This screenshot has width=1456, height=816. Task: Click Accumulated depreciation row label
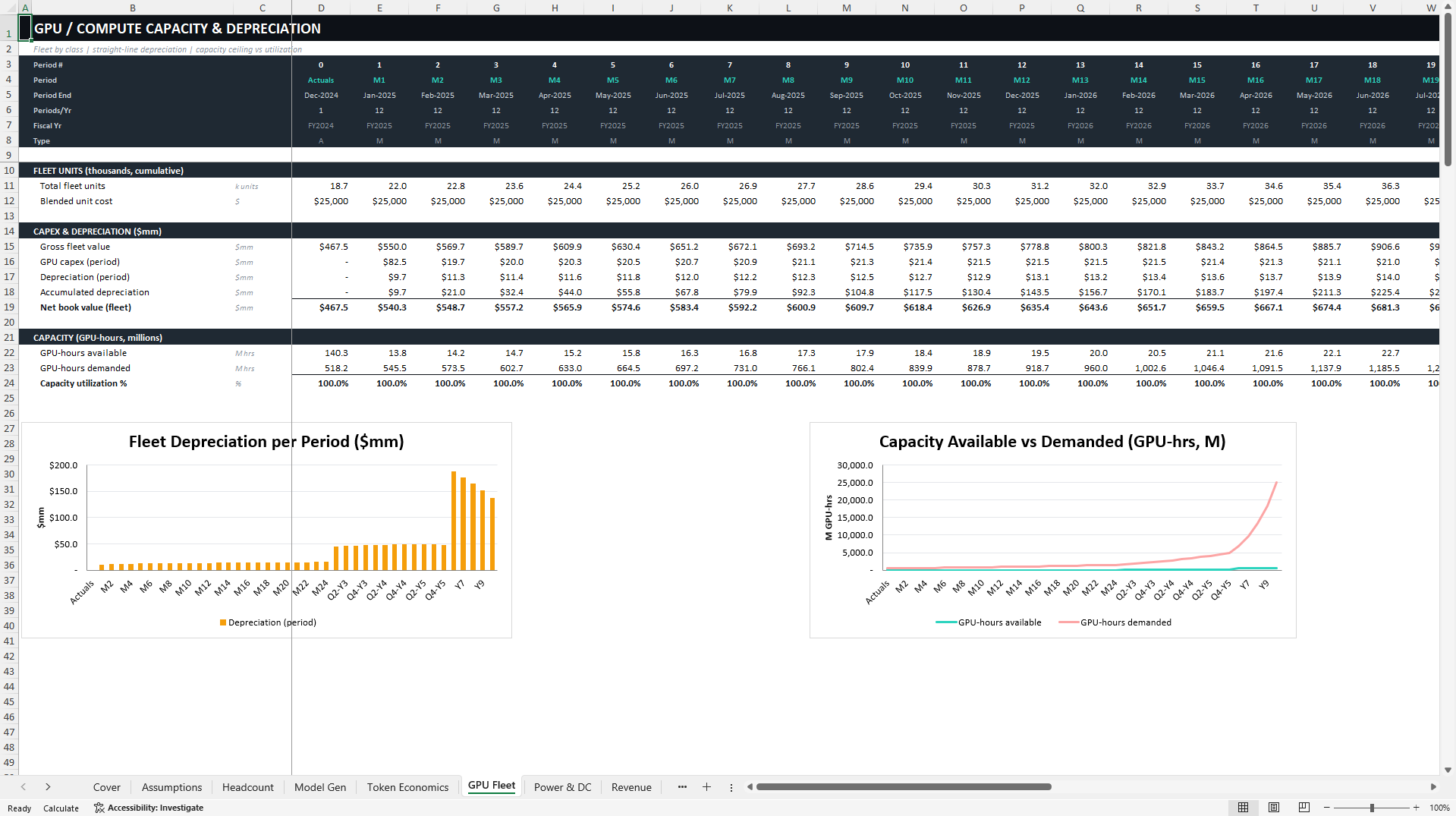95,292
